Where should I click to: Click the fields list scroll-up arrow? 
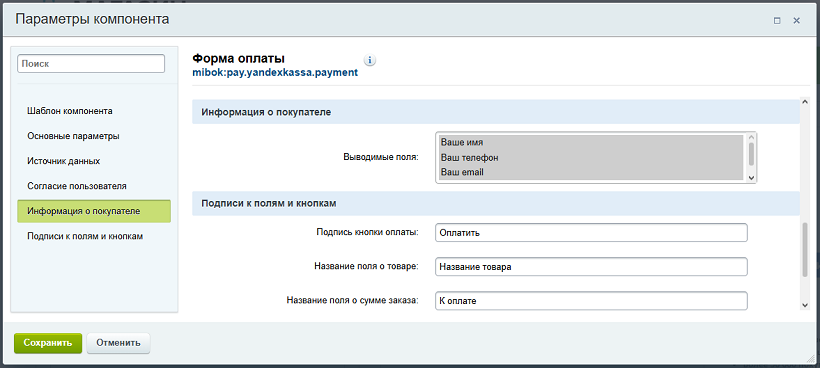pyautogui.click(x=751, y=136)
